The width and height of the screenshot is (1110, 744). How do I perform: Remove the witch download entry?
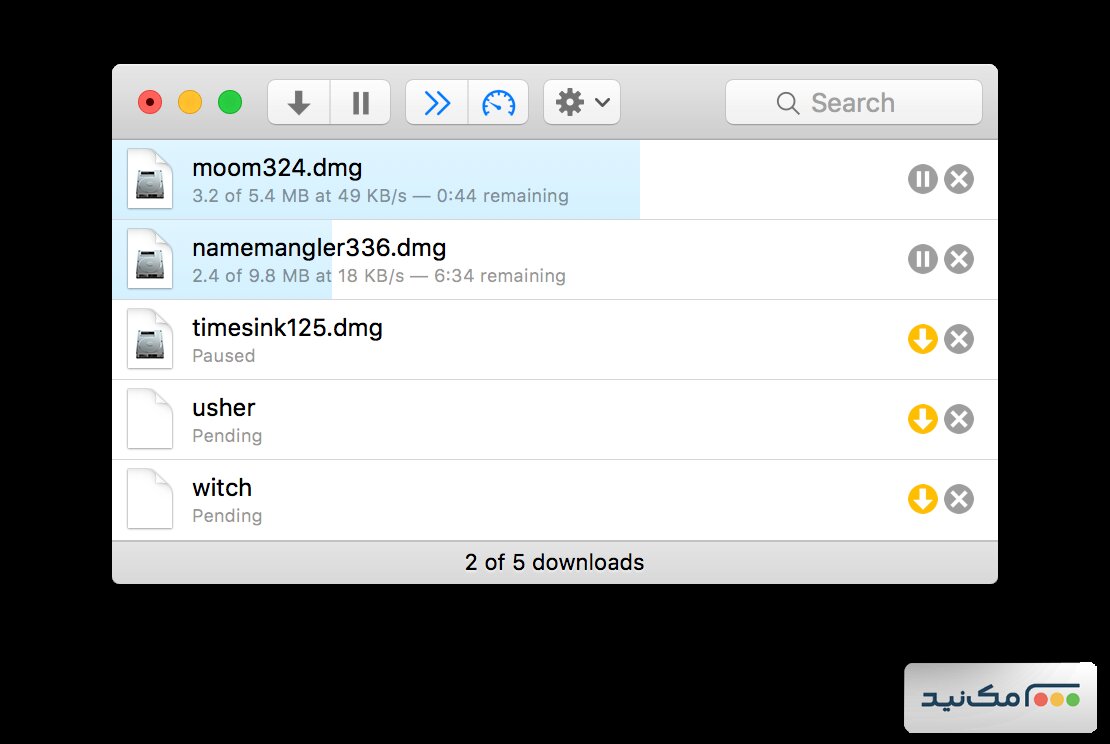click(959, 499)
